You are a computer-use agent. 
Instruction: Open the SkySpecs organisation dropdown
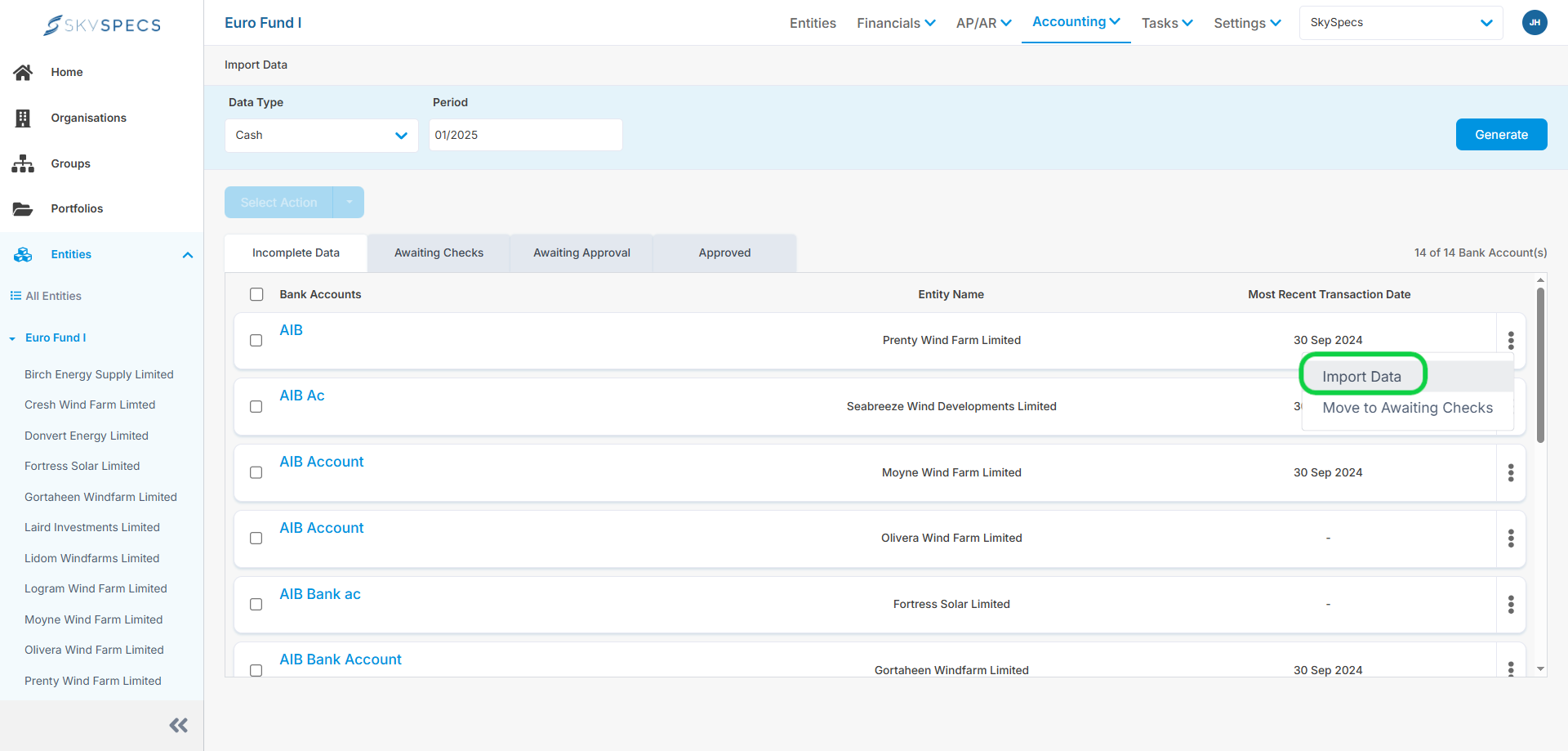(1401, 23)
